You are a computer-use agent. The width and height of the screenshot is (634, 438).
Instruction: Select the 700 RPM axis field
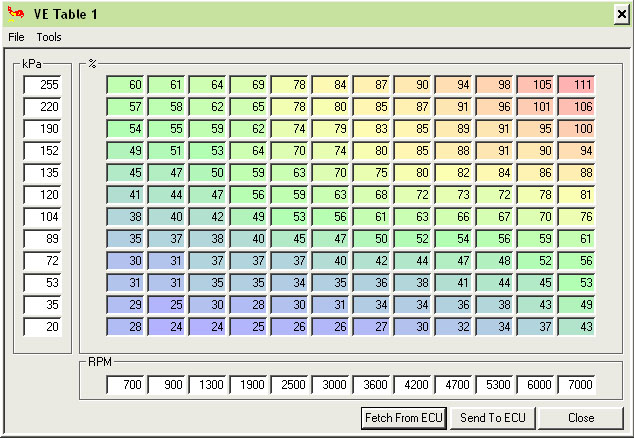127,385
